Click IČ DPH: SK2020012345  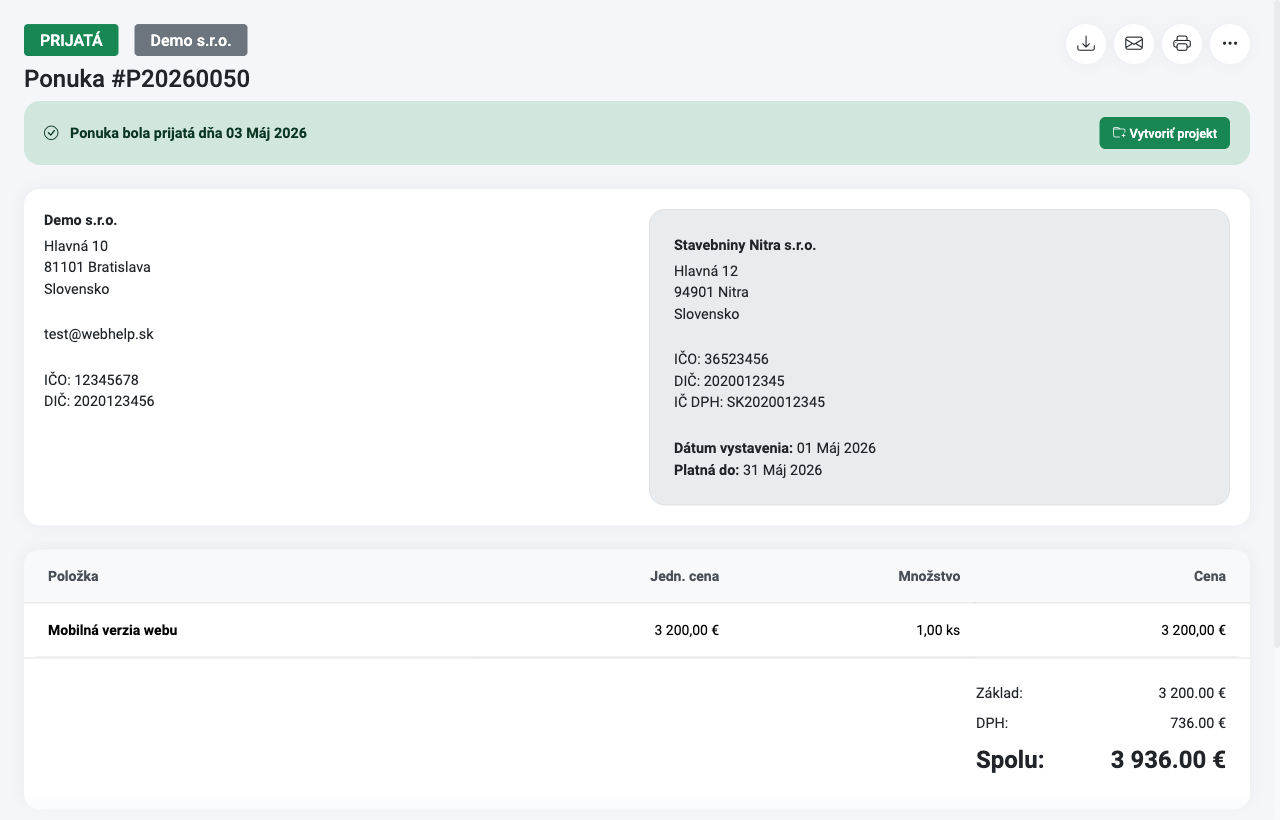click(749, 402)
